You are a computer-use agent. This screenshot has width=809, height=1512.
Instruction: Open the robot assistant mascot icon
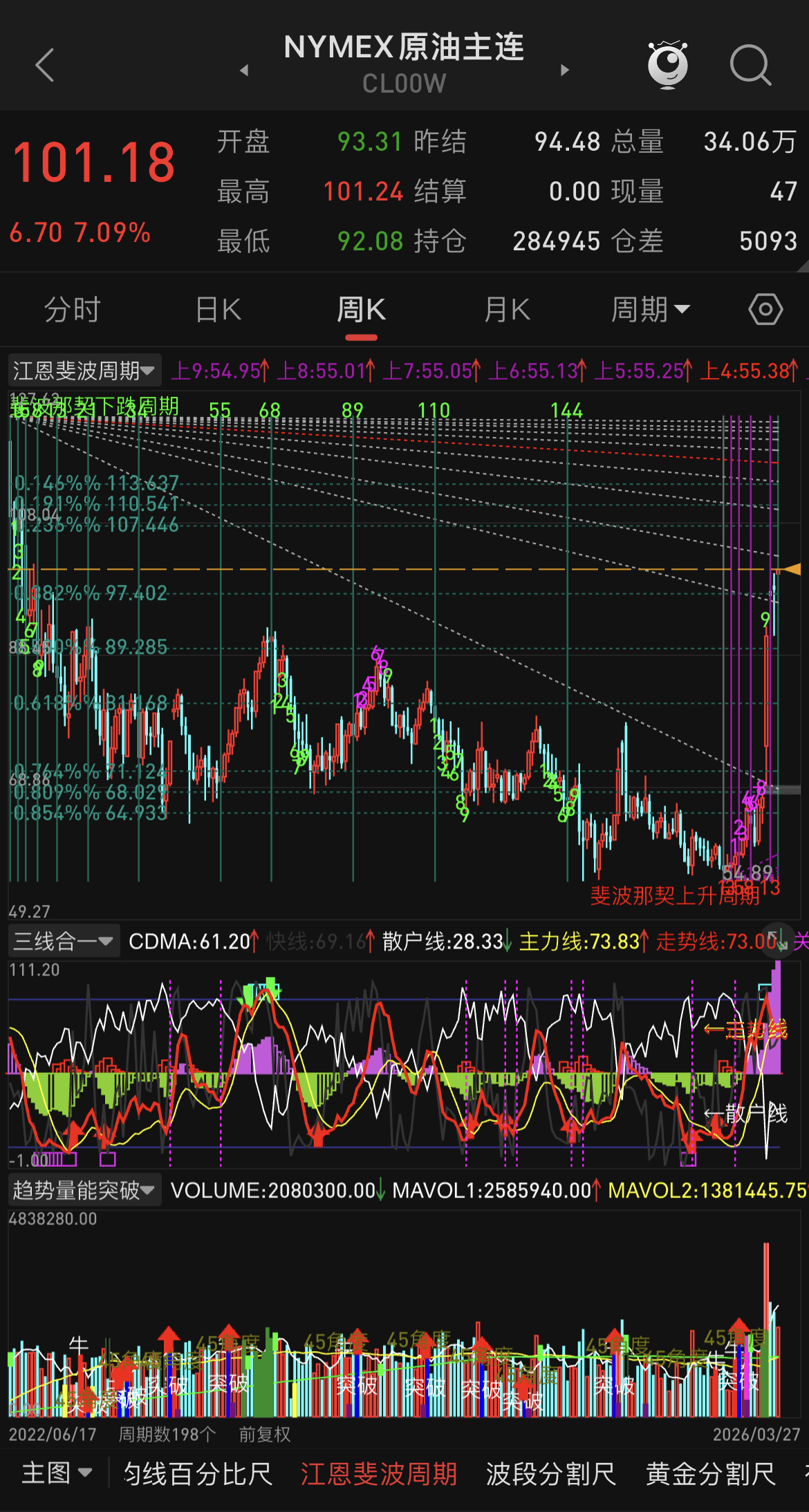[x=667, y=65]
